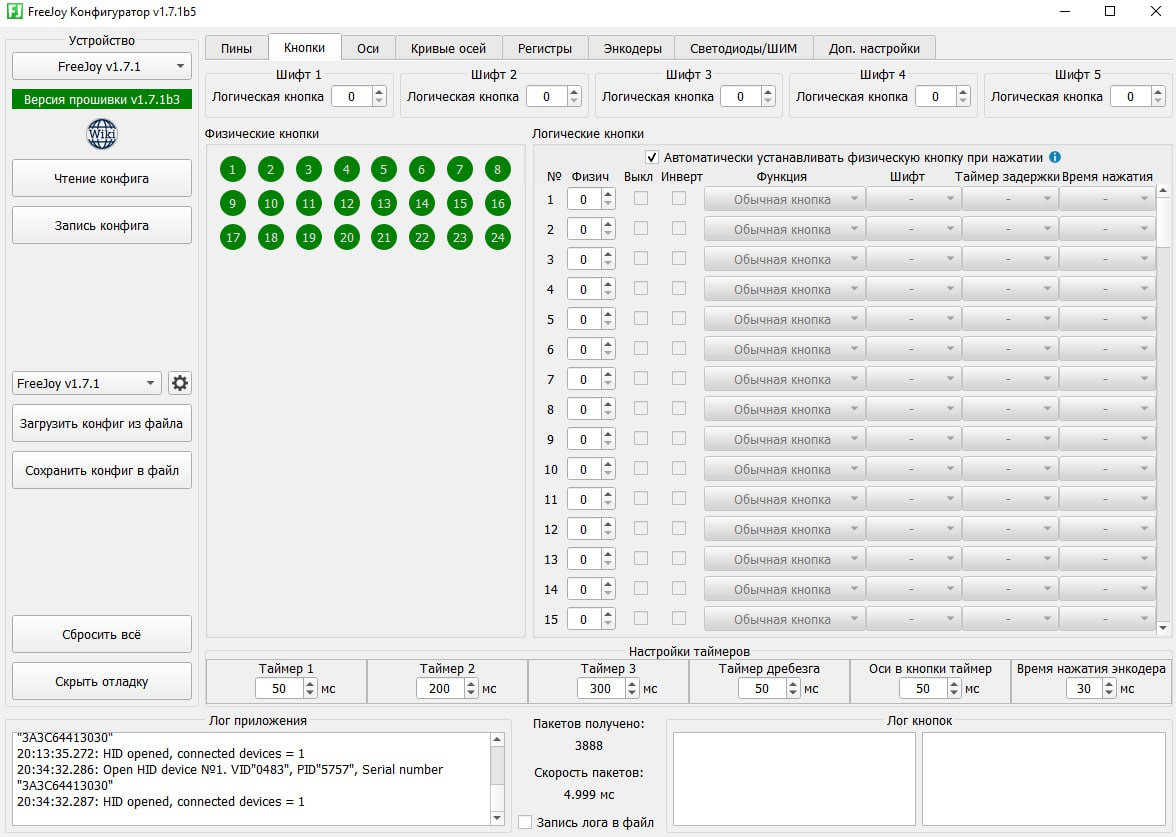
Task: Click physical button indicator 20
Action: pyautogui.click(x=346, y=238)
